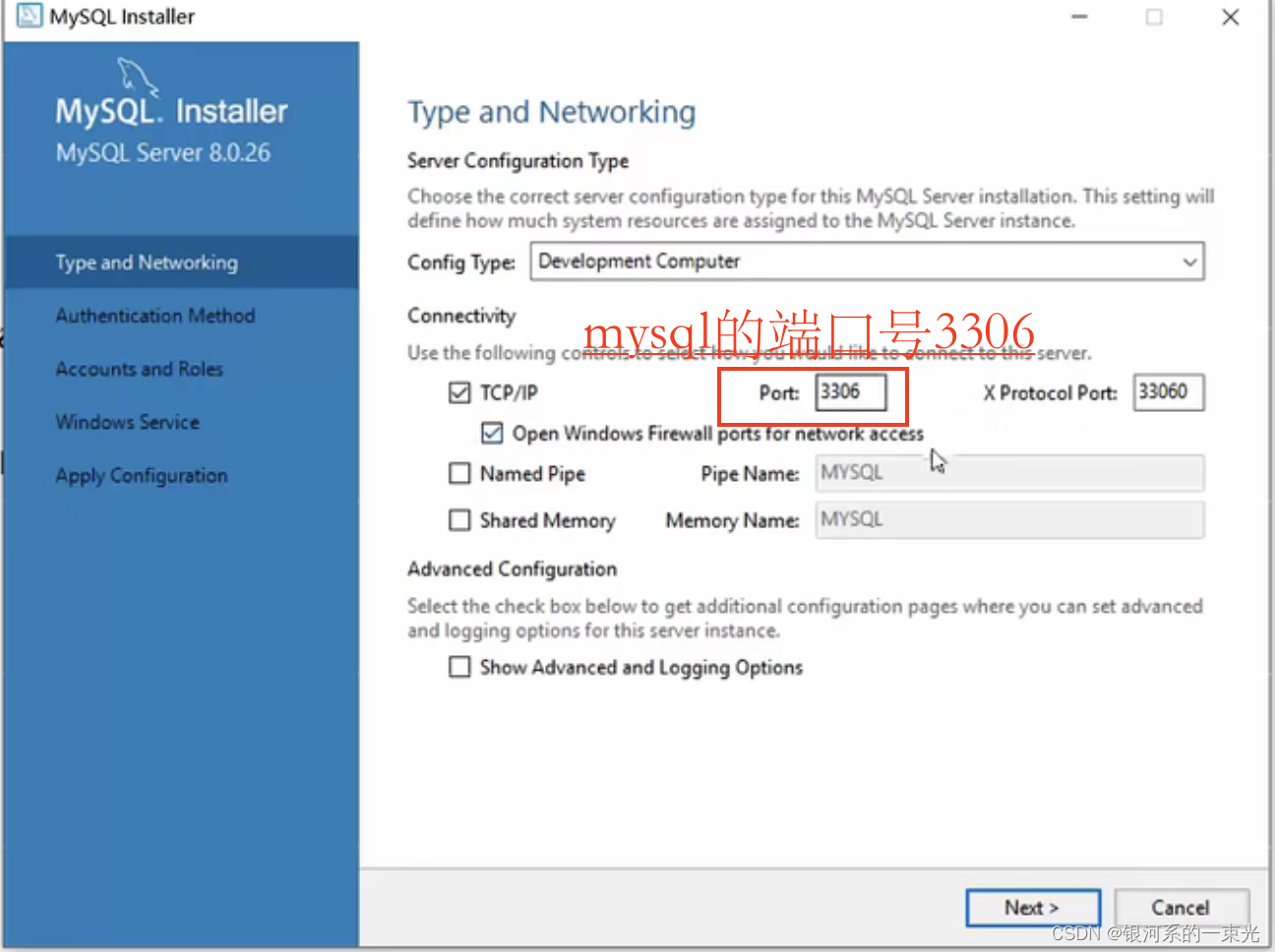Image resolution: width=1275 pixels, height=952 pixels.
Task: Click the Type and Networking heading
Action: point(552,112)
